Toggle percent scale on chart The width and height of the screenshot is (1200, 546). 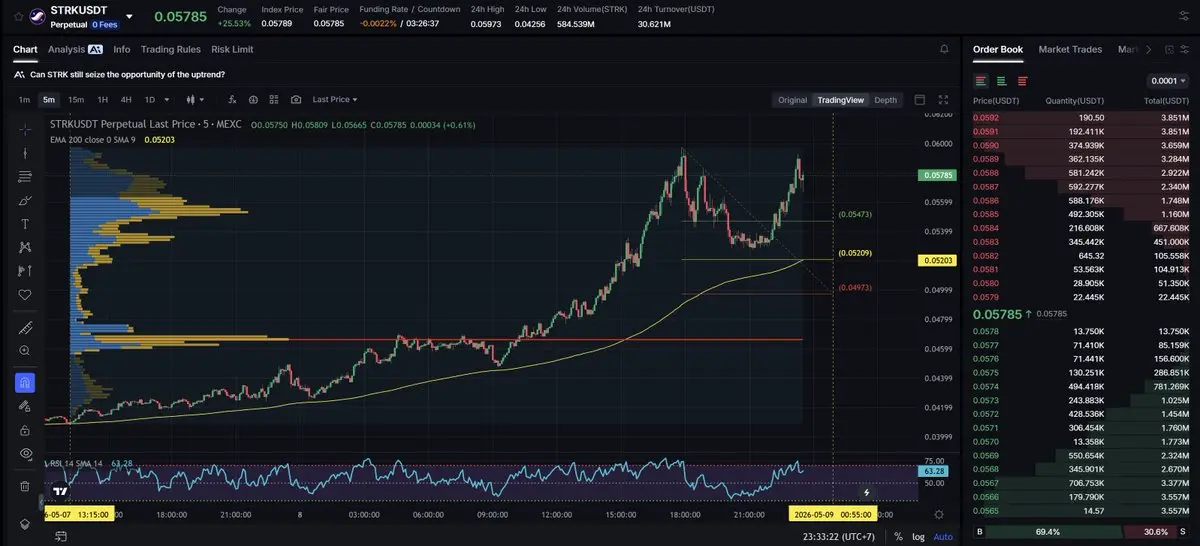click(x=898, y=537)
